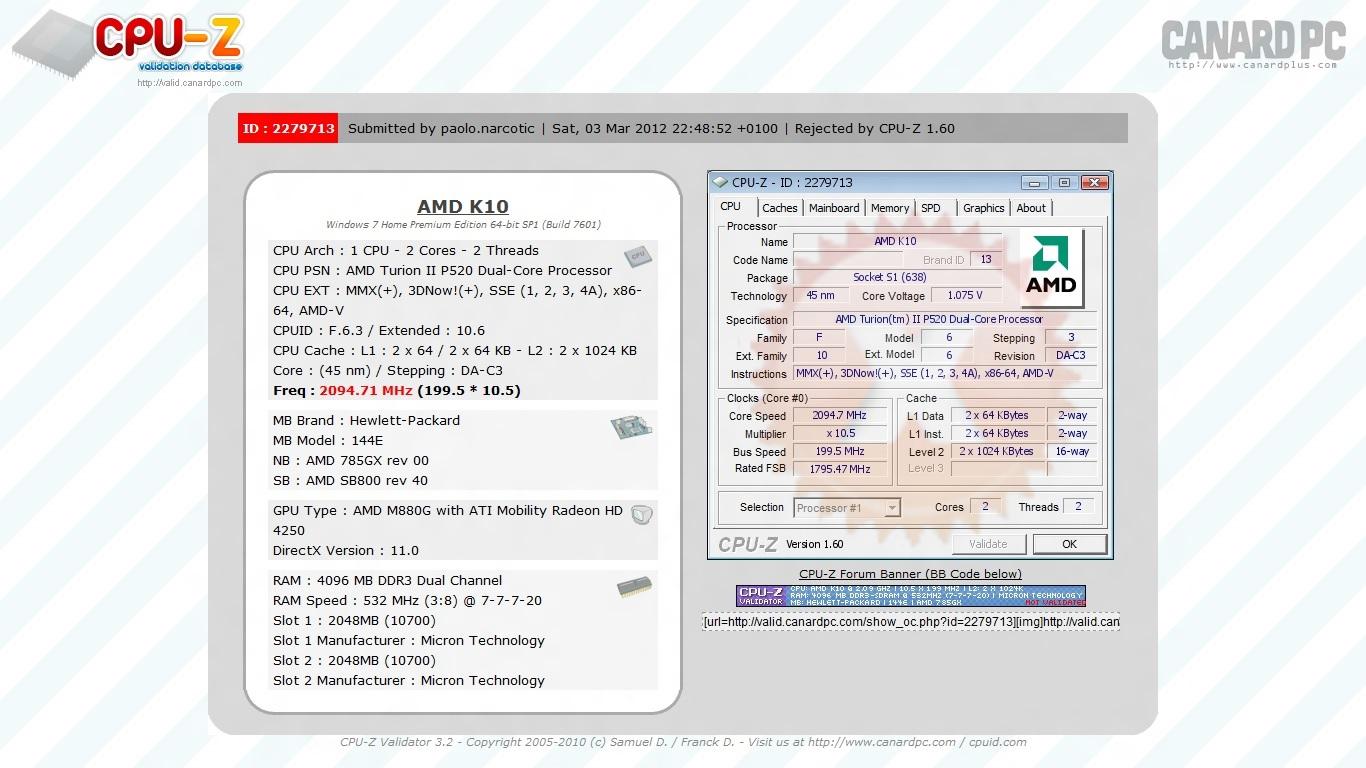Click the CPU chip icon beside CPU Arch

[x=636, y=256]
